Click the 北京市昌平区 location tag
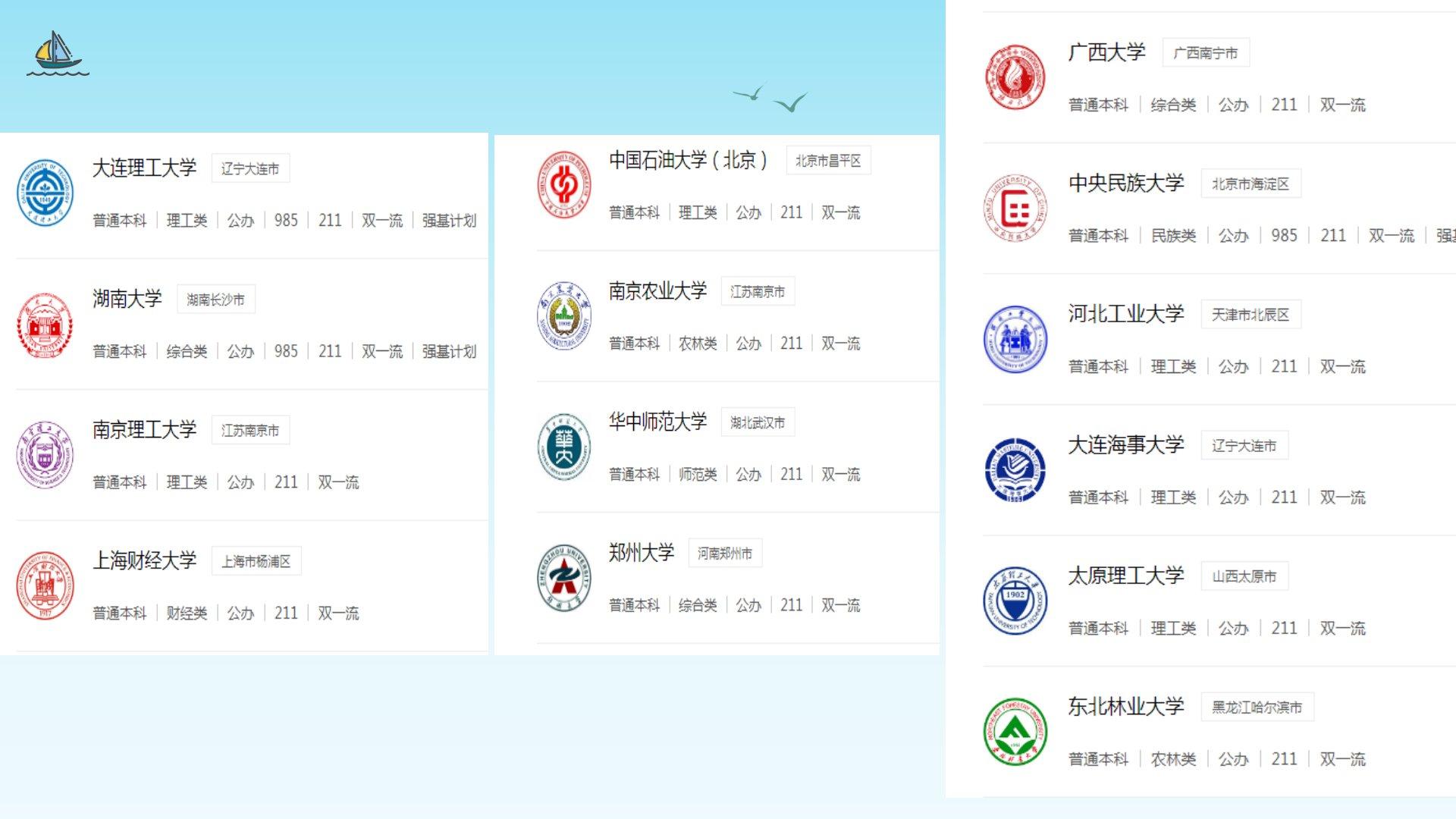This screenshot has width=1456, height=819. [827, 161]
